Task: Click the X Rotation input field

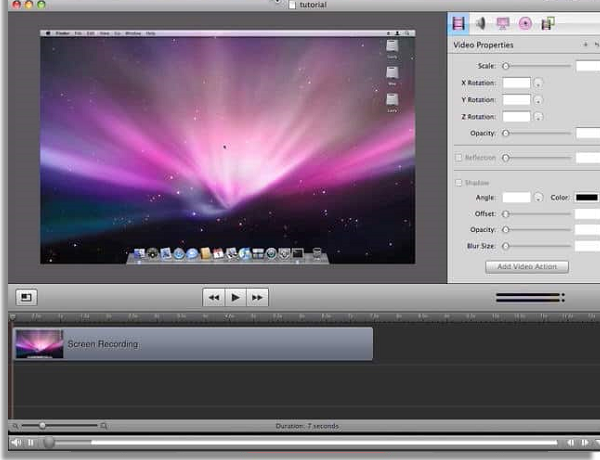Action: click(x=516, y=83)
